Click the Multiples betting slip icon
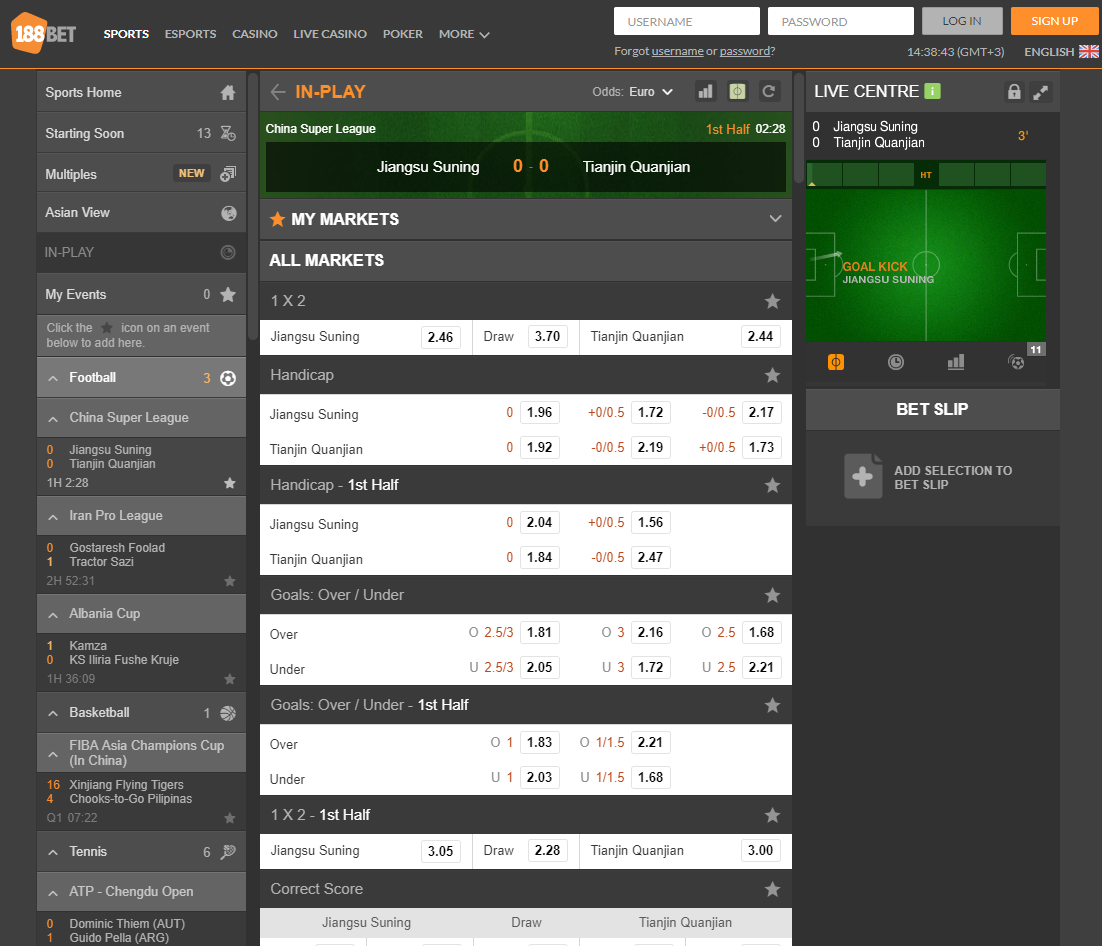This screenshot has height=946, width=1102. (228, 174)
